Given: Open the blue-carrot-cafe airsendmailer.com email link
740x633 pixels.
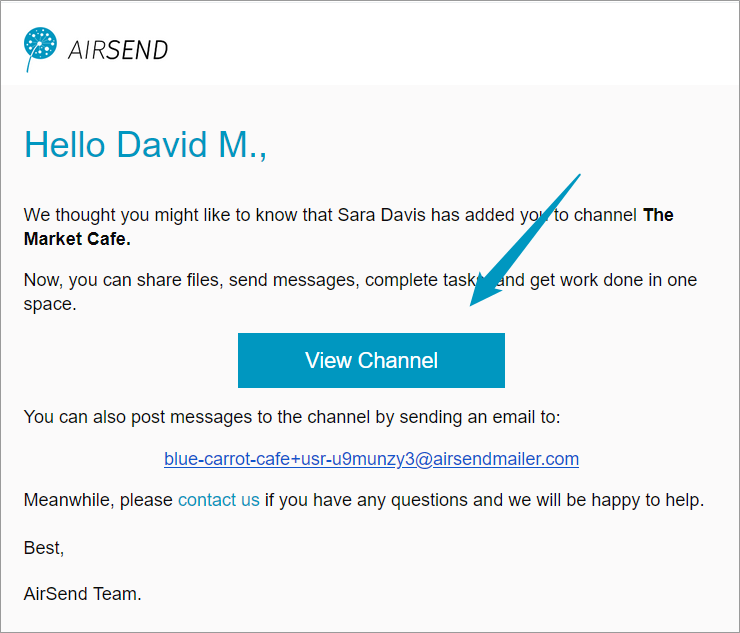Looking at the screenshot, I should pyautogui.click(x=371, y=459).
